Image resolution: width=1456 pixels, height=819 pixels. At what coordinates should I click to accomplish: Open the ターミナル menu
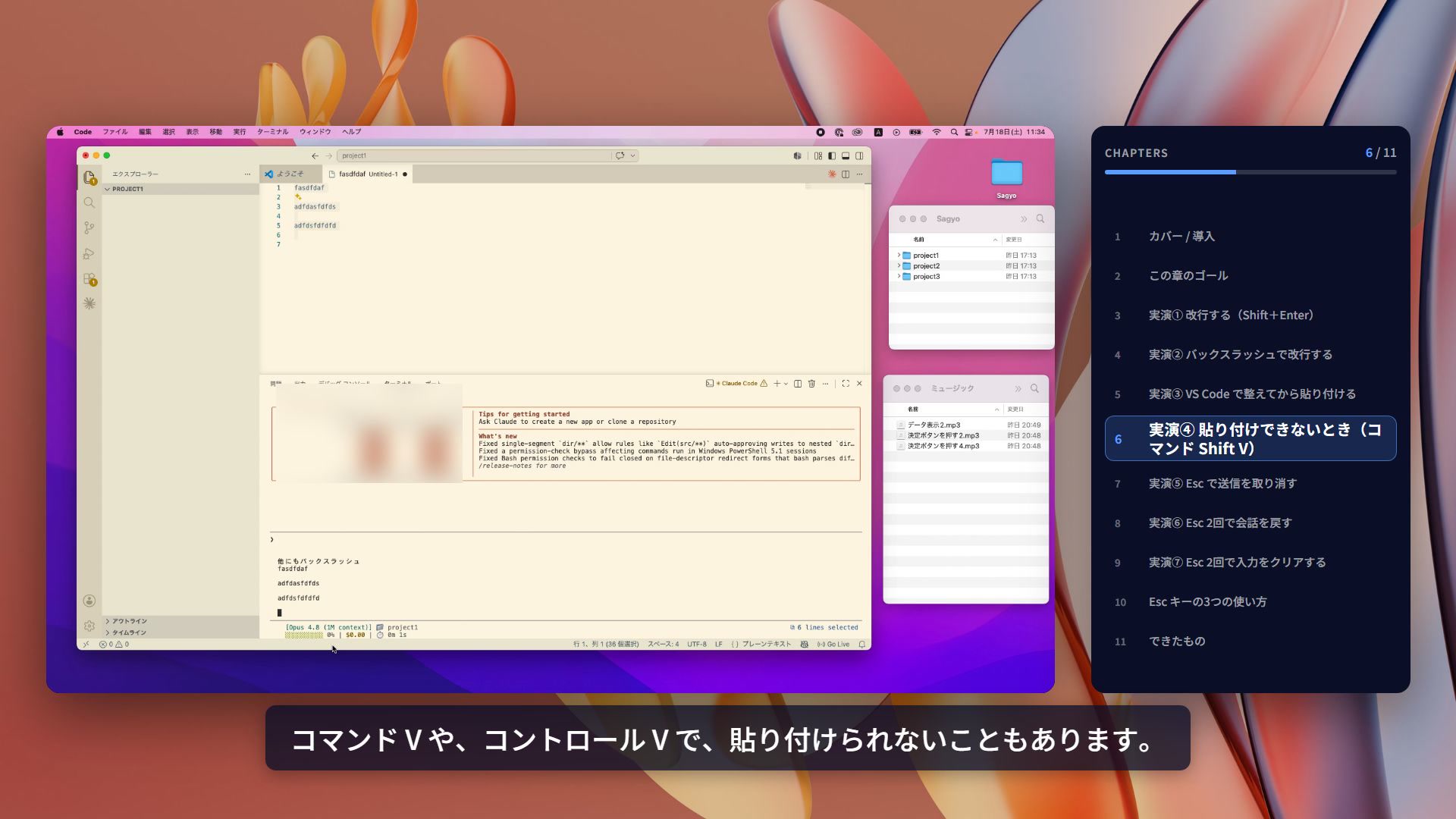tap(272, 132)
